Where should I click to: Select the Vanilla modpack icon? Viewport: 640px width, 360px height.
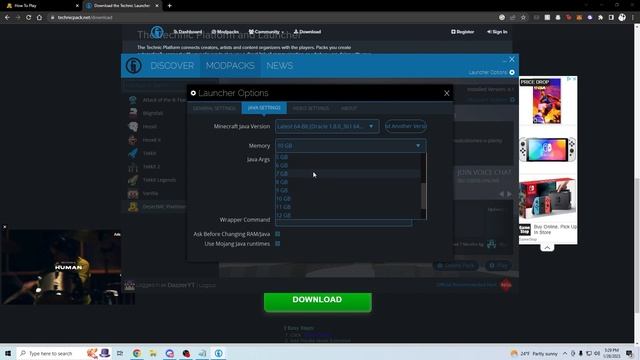tap(133, 193)
